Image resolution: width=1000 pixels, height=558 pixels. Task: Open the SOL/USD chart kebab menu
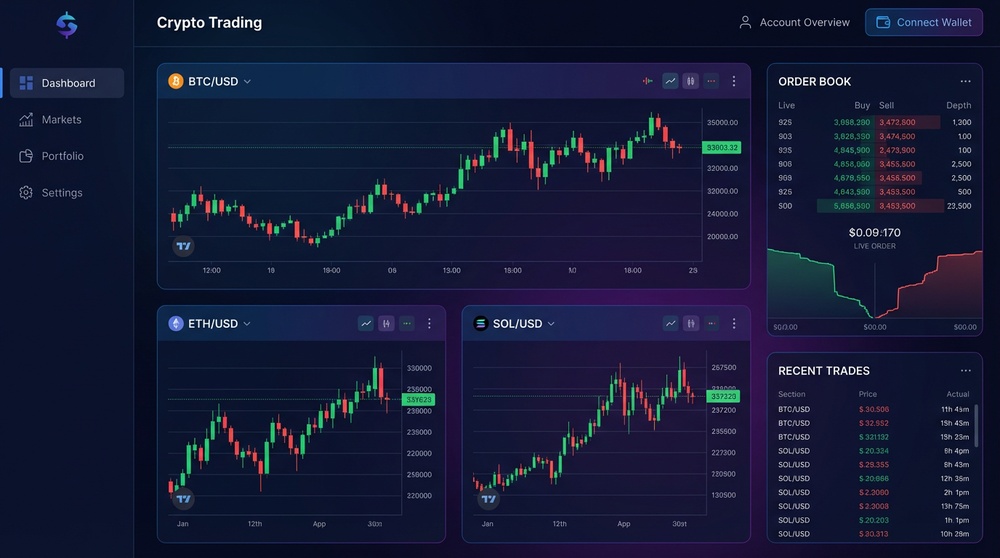(x=734, y=323)
